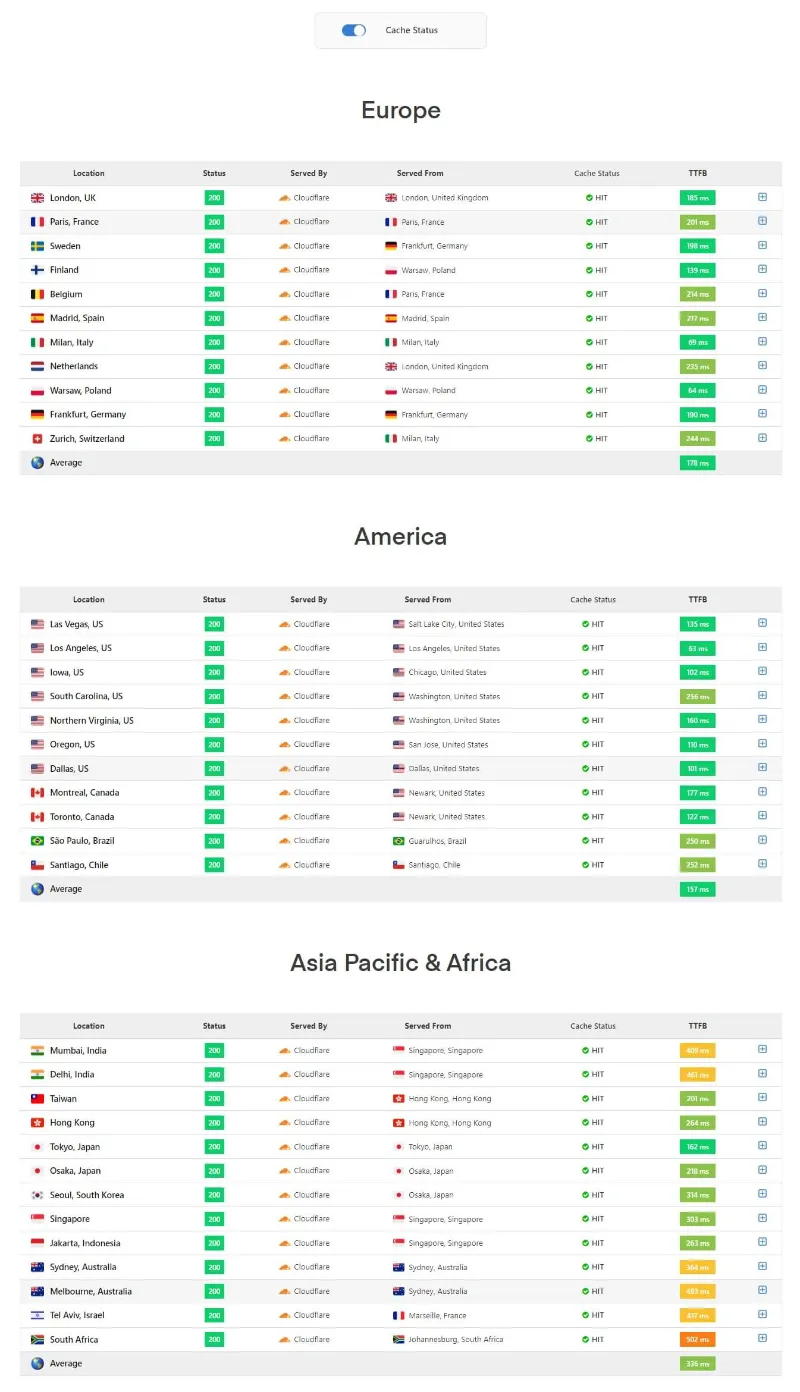Screen dimensions: 800x1392
Task: Expand details for the Milan, Italy row
Action: [x=762, y=342]
